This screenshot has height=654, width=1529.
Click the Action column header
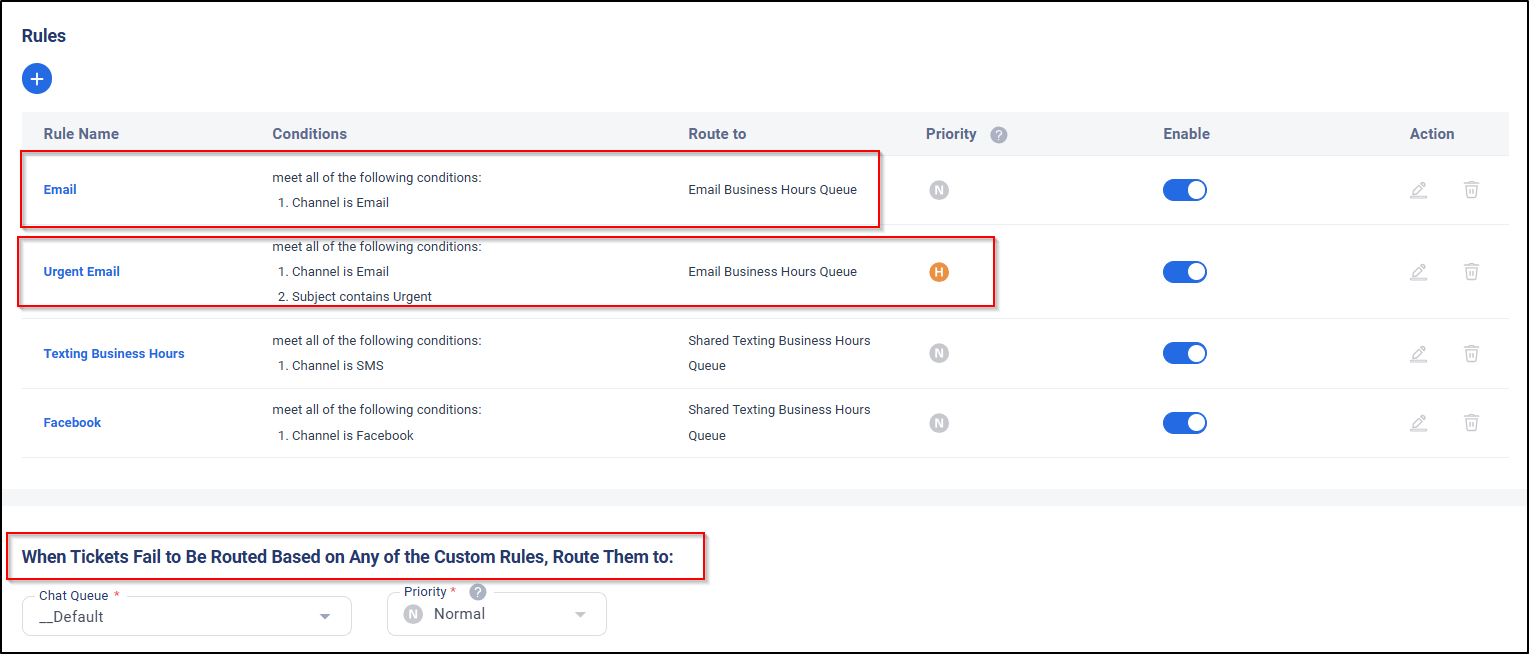click(x=1432, y=134)
